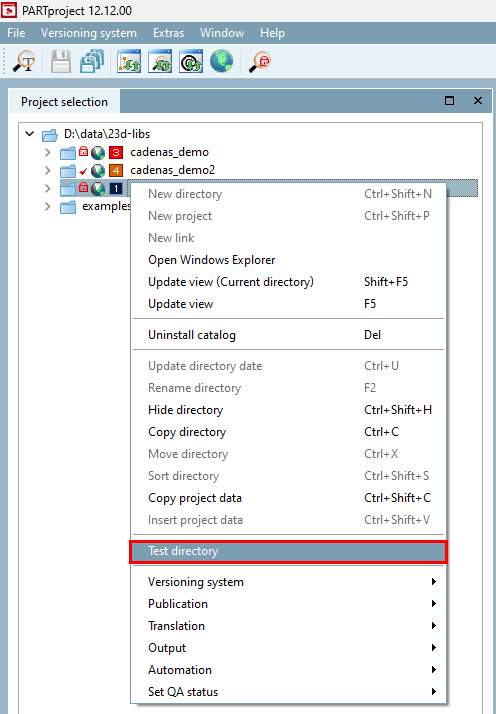Open the Set QA status submenu
Screen dimensions: 496x714
tap(288, 692)
